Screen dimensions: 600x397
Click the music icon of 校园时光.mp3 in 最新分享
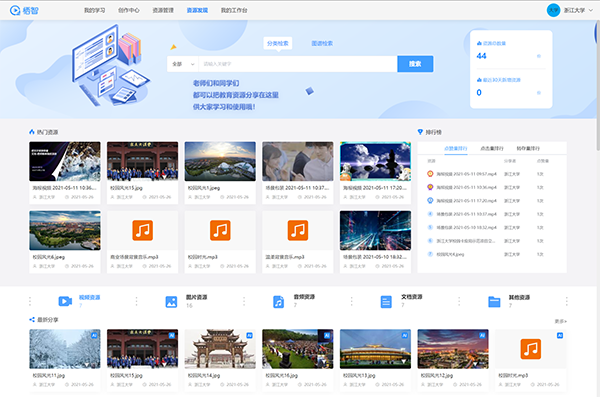pos(531,349)
